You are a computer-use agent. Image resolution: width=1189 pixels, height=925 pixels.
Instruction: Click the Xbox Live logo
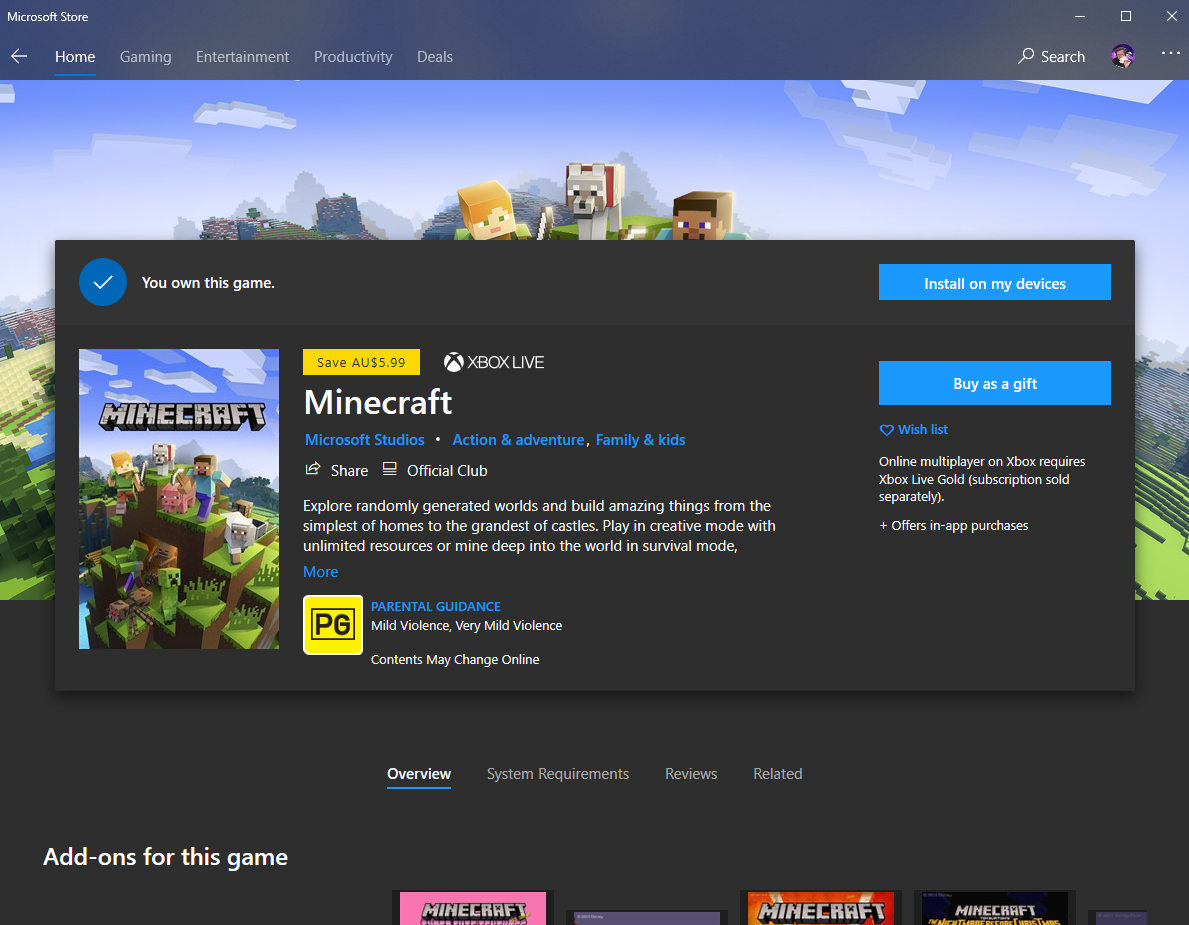click(x=494, y=362)
